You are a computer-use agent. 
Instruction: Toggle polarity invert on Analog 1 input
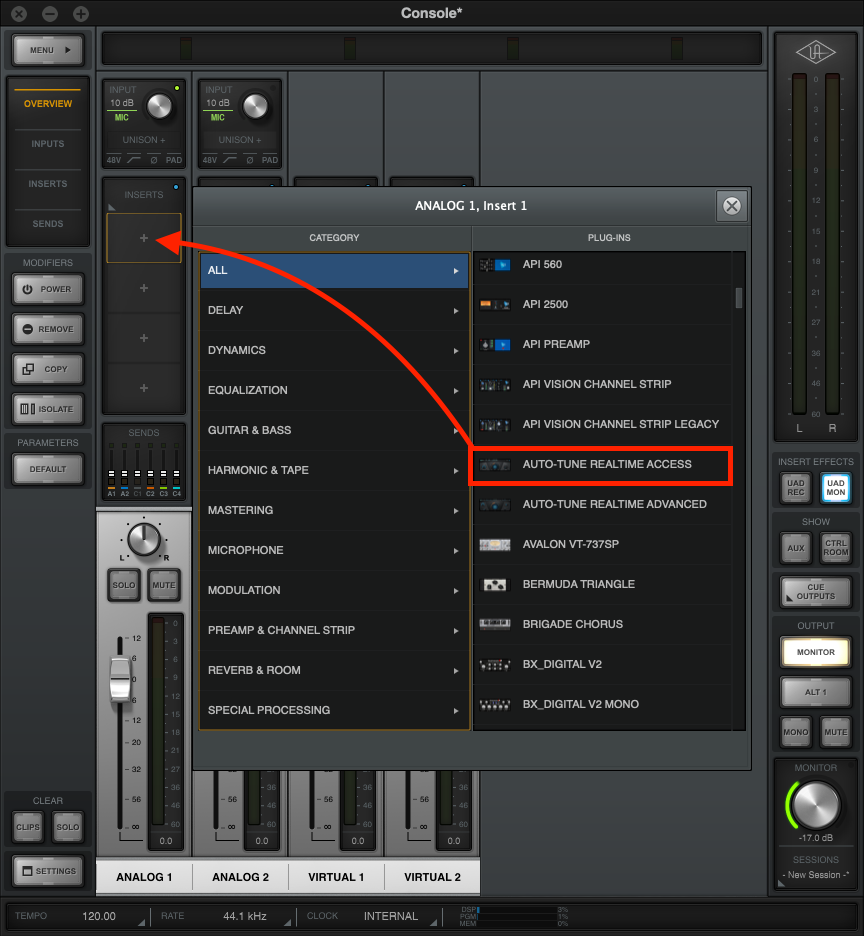pyautogui.click(x=154, y=160)
